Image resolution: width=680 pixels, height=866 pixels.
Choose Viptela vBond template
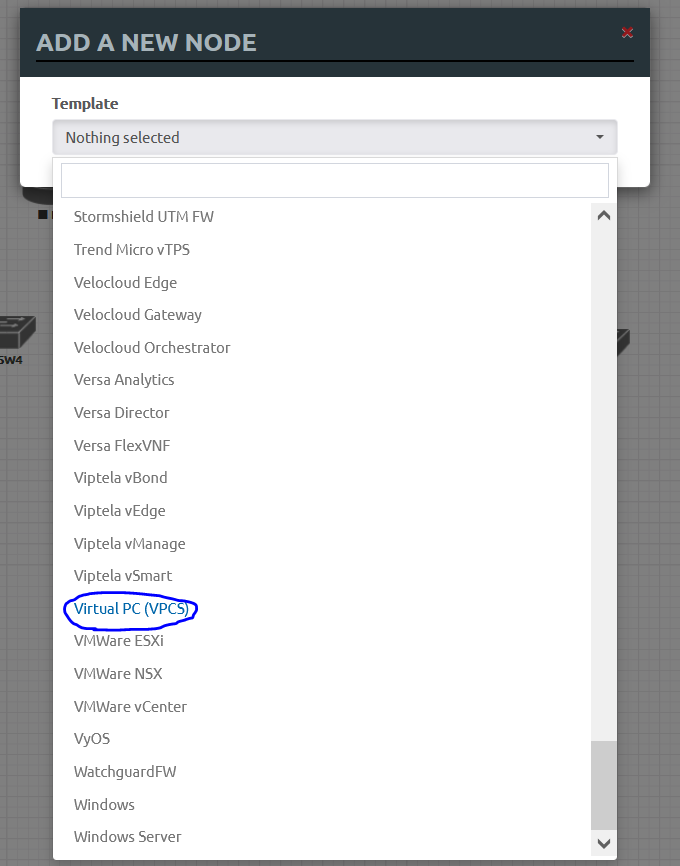120,478
